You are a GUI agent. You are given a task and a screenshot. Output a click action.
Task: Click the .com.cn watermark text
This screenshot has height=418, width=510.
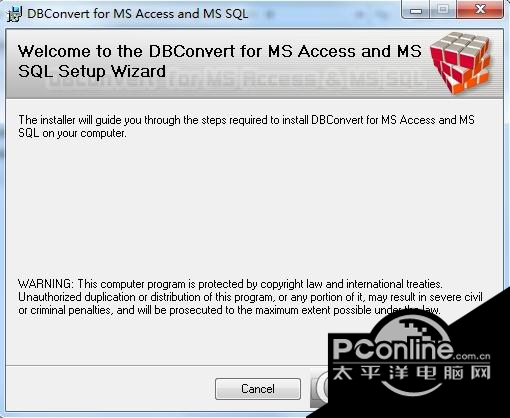coord(471,356)
